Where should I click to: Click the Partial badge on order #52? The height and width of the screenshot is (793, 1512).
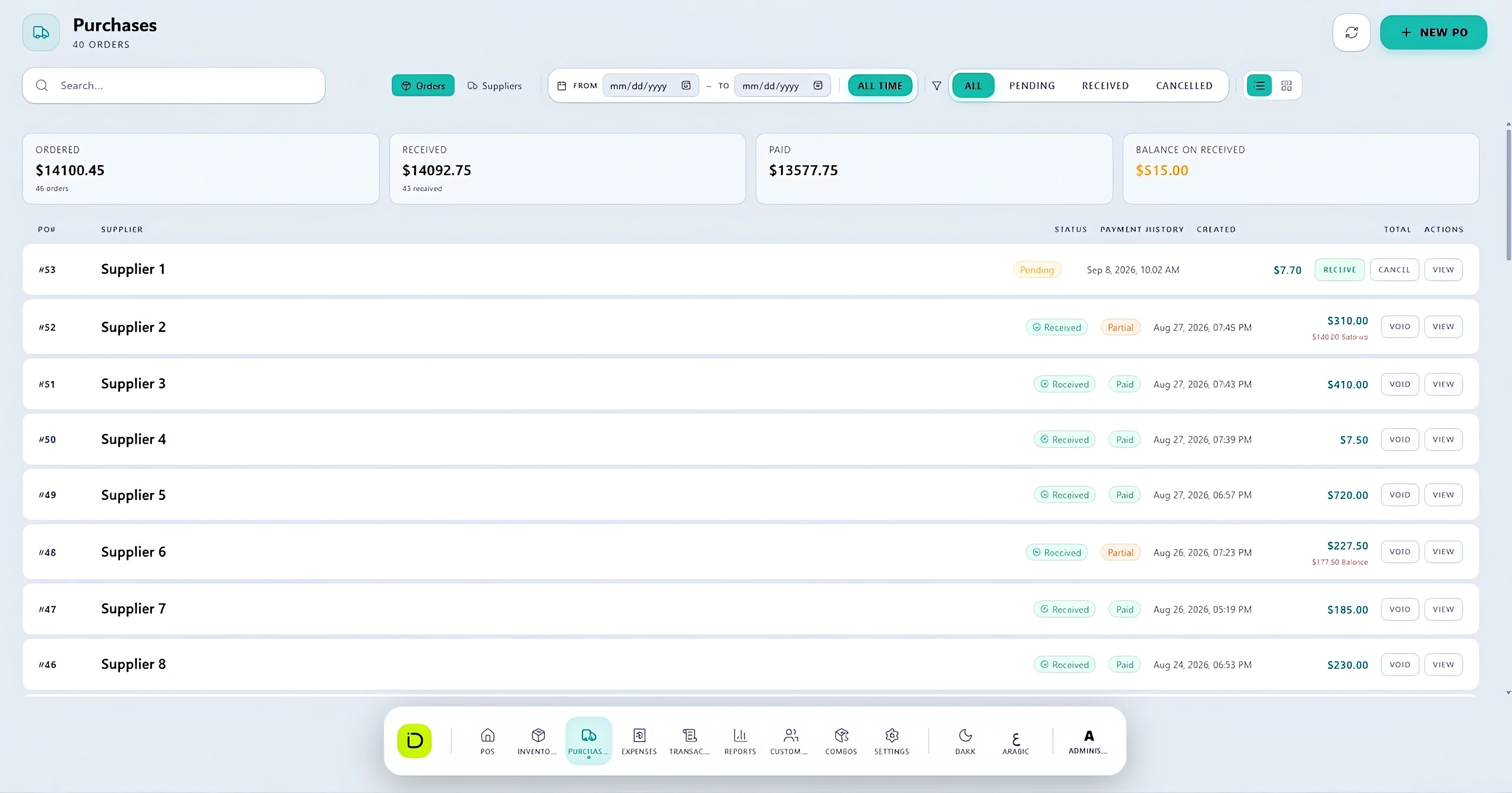[x=1120, y=327]
